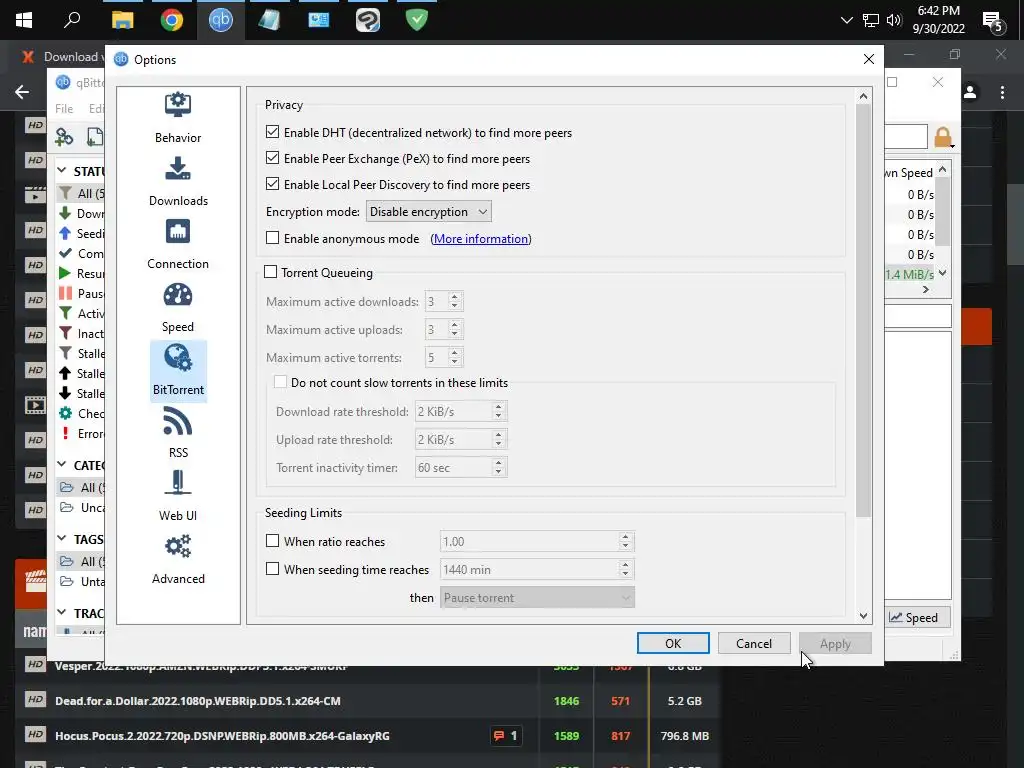Viewport: 1024px width, 768px height.
Task: Open the RSS options page
Action: click(x=178, y=434)
